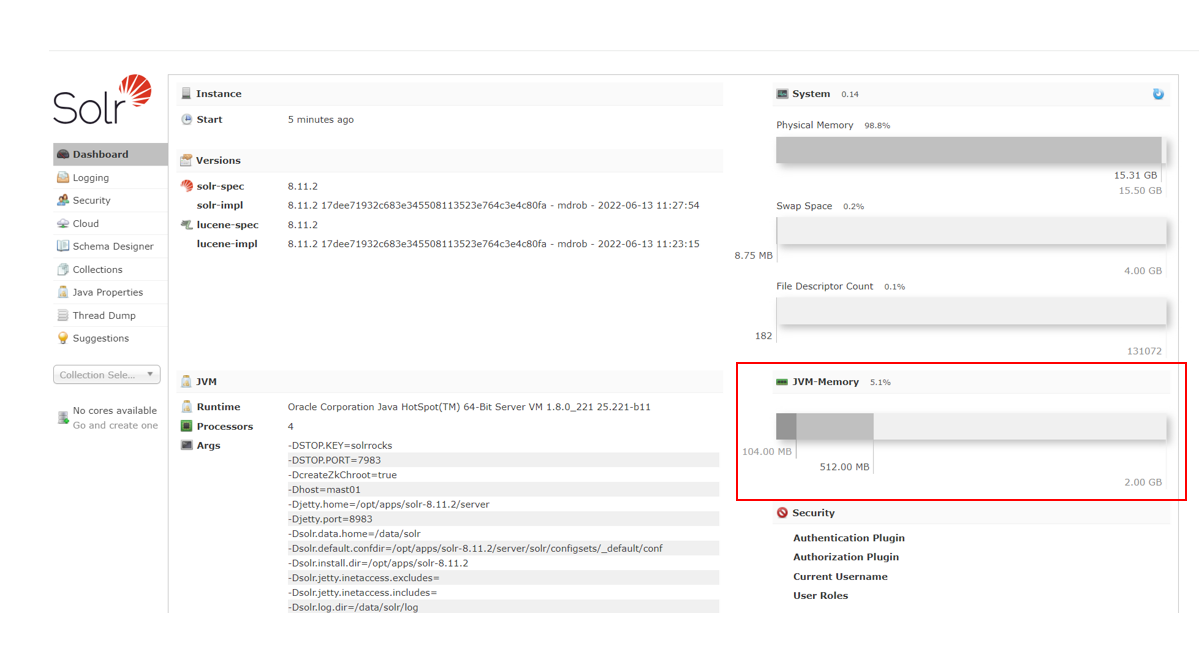Screen dimensions: 1202x656
Task: Select the -Dhost=mast01 argument
Action: coord(324,490)
